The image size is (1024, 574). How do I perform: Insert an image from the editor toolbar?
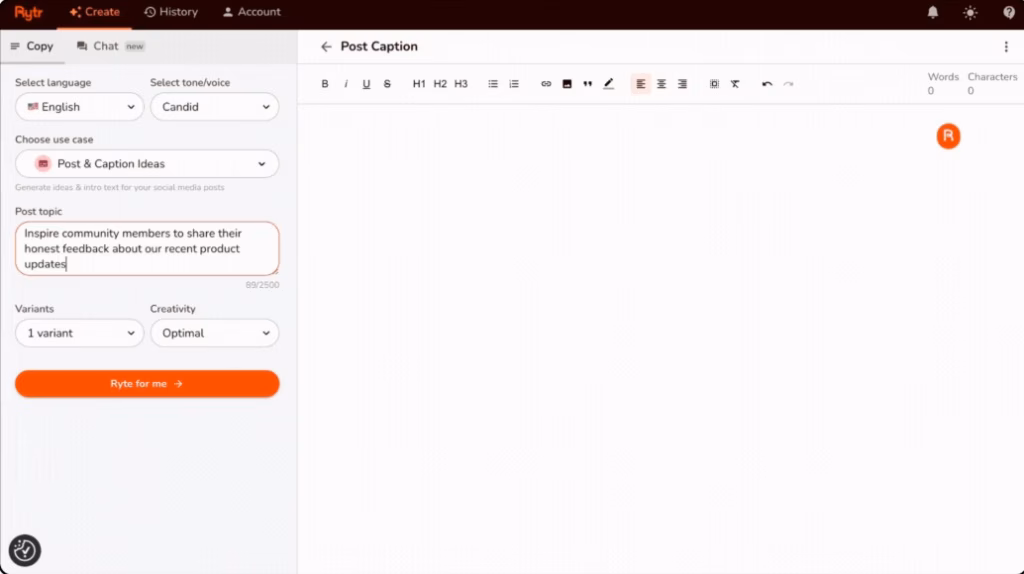[x=567, y=84]
